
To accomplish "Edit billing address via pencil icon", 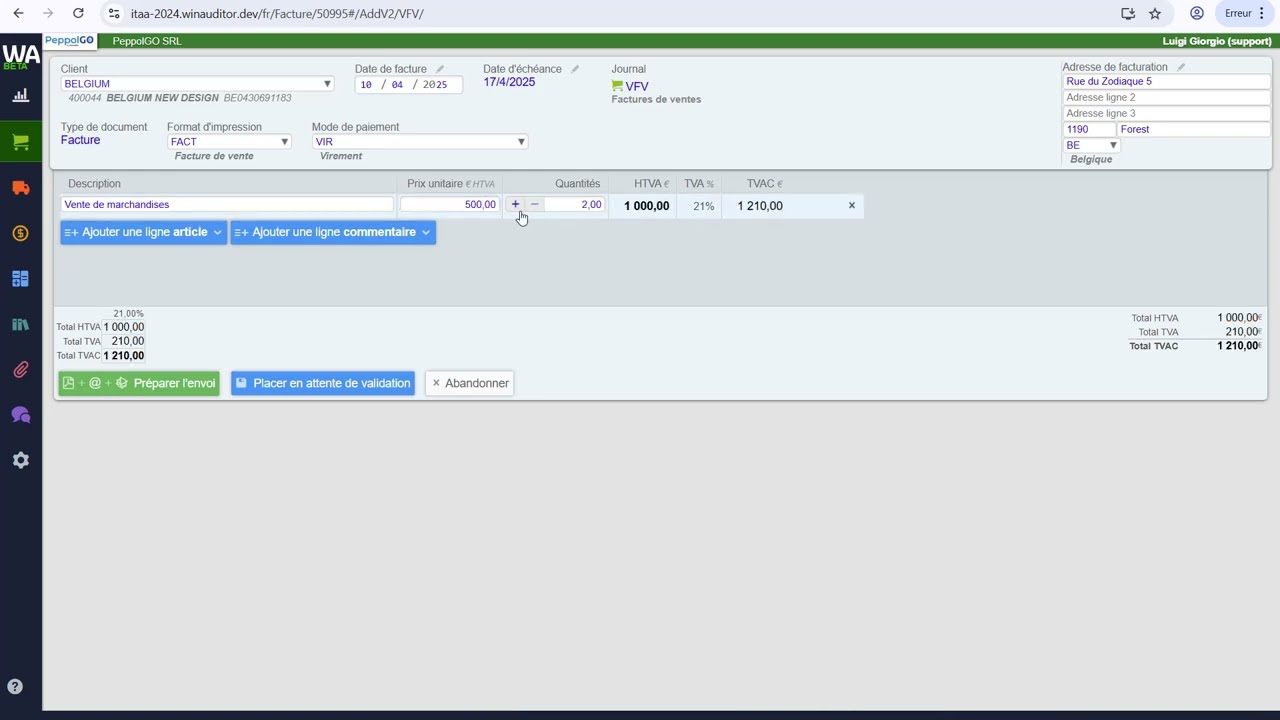I will [x=1180, y=67].
